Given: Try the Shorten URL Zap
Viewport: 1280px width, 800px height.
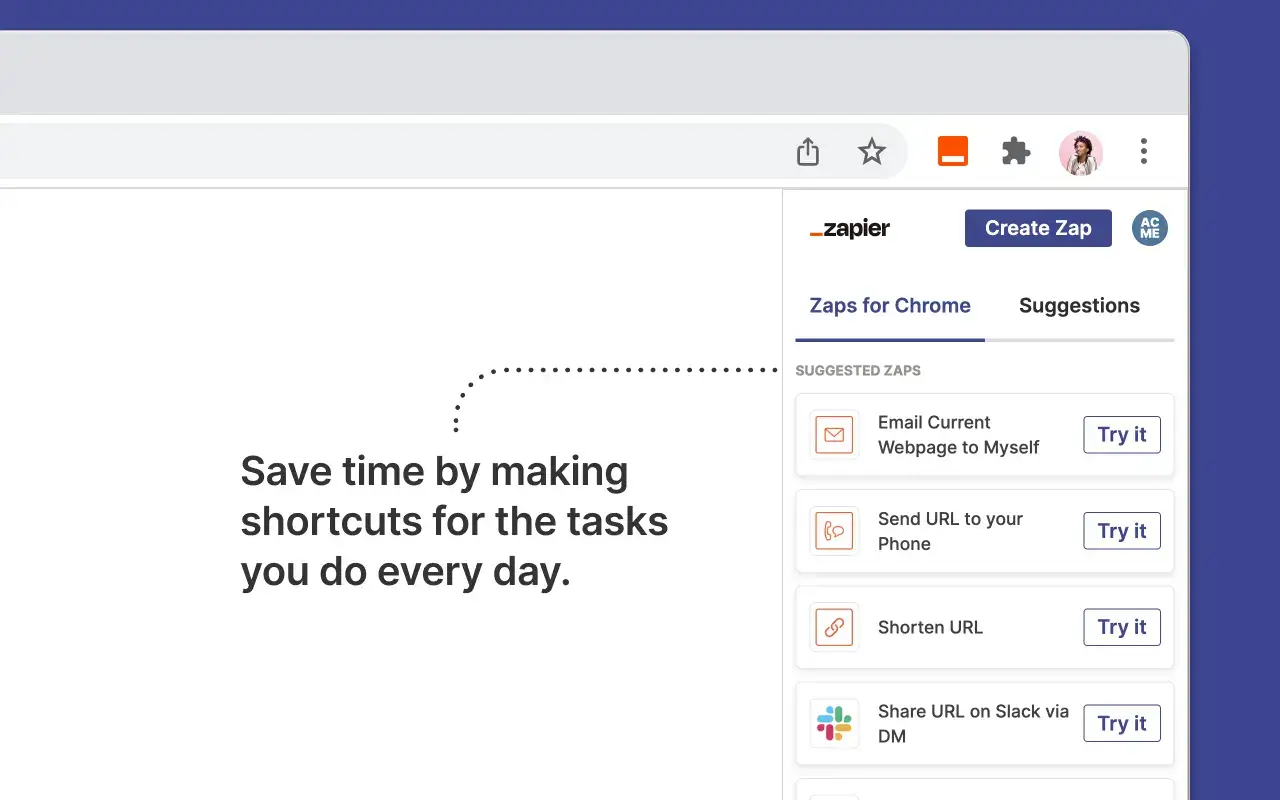Looking at the screenshot, I should [x=1121, y=627].
